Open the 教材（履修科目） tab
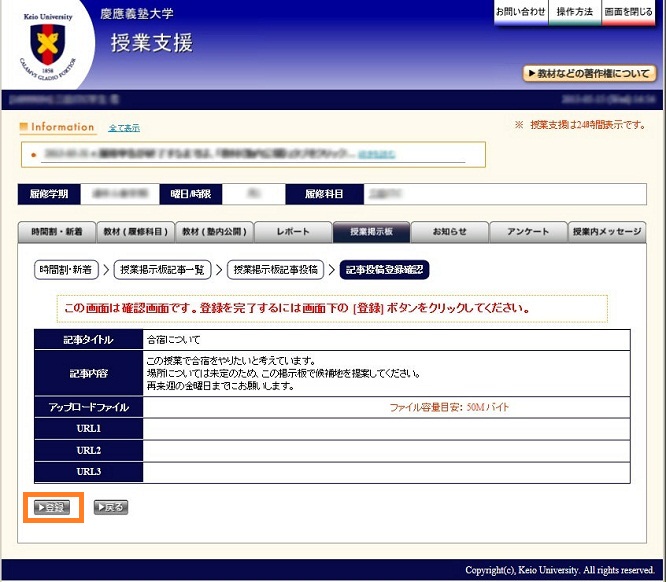 point(135,232)
